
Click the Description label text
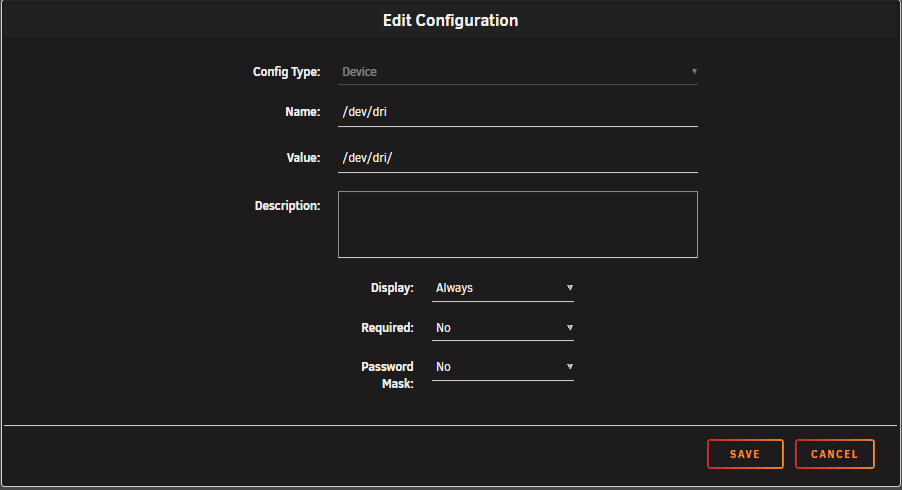[287, 206]
